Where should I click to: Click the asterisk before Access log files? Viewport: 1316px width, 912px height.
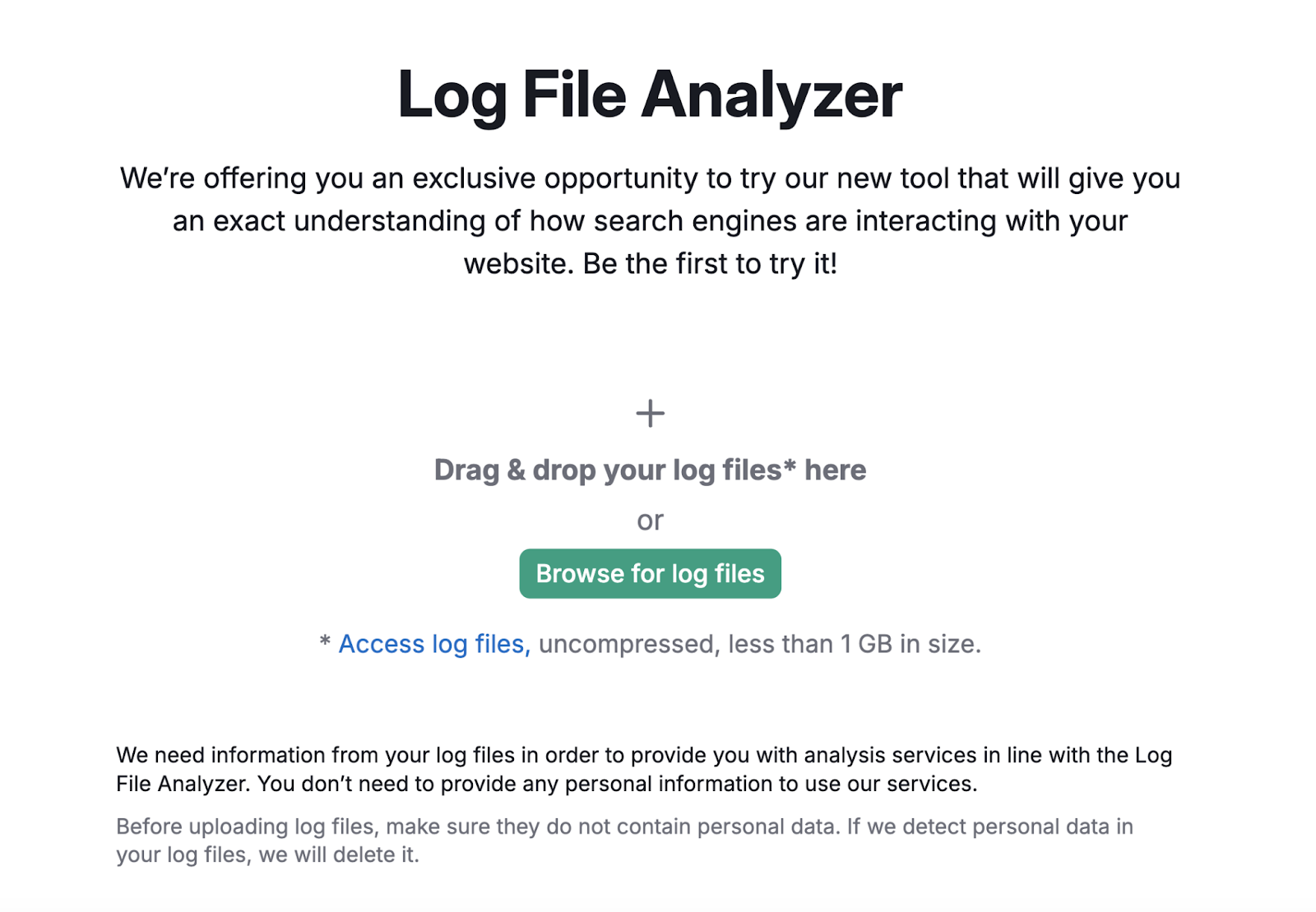[325, 642]
